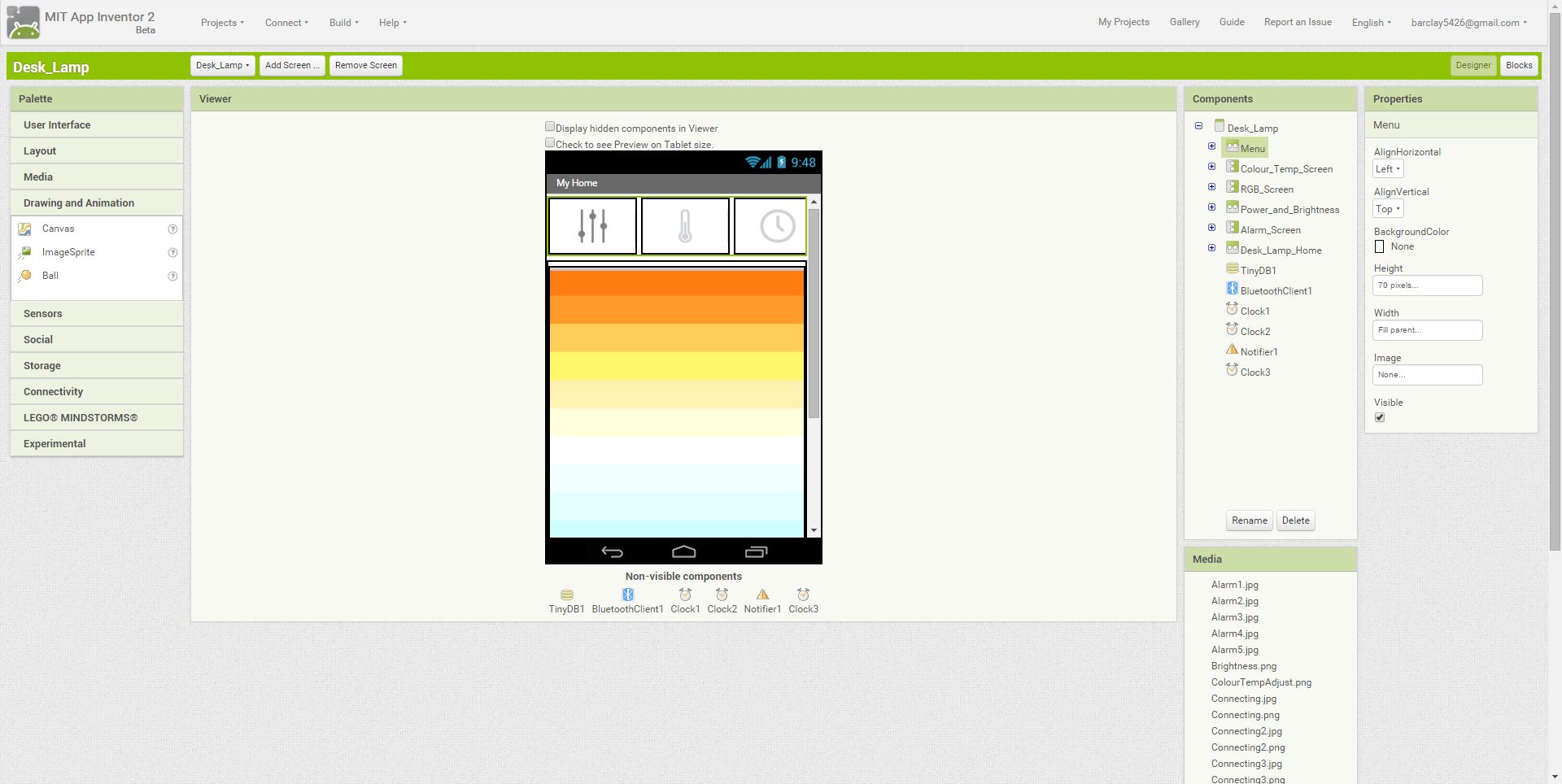1562x784 pixels.
Task: Expand the Menu node in Components
Action: 1211,146
